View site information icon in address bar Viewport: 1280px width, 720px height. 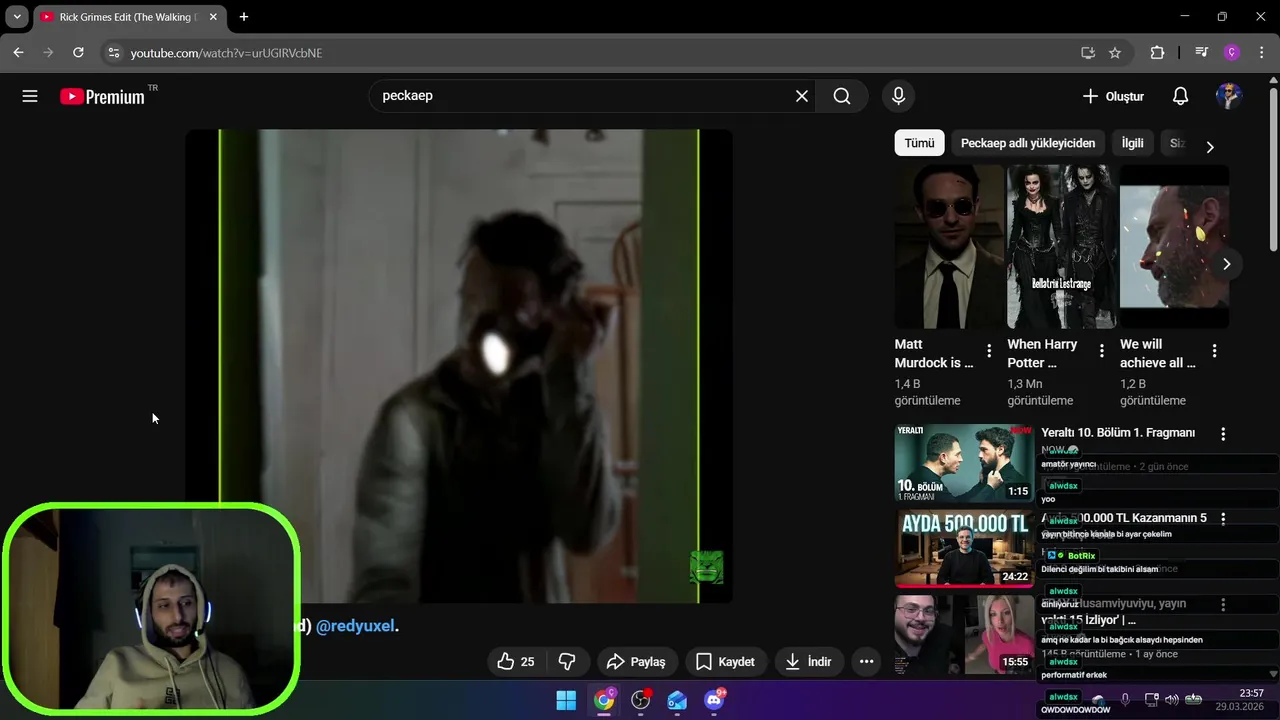(x=113, y=53)
